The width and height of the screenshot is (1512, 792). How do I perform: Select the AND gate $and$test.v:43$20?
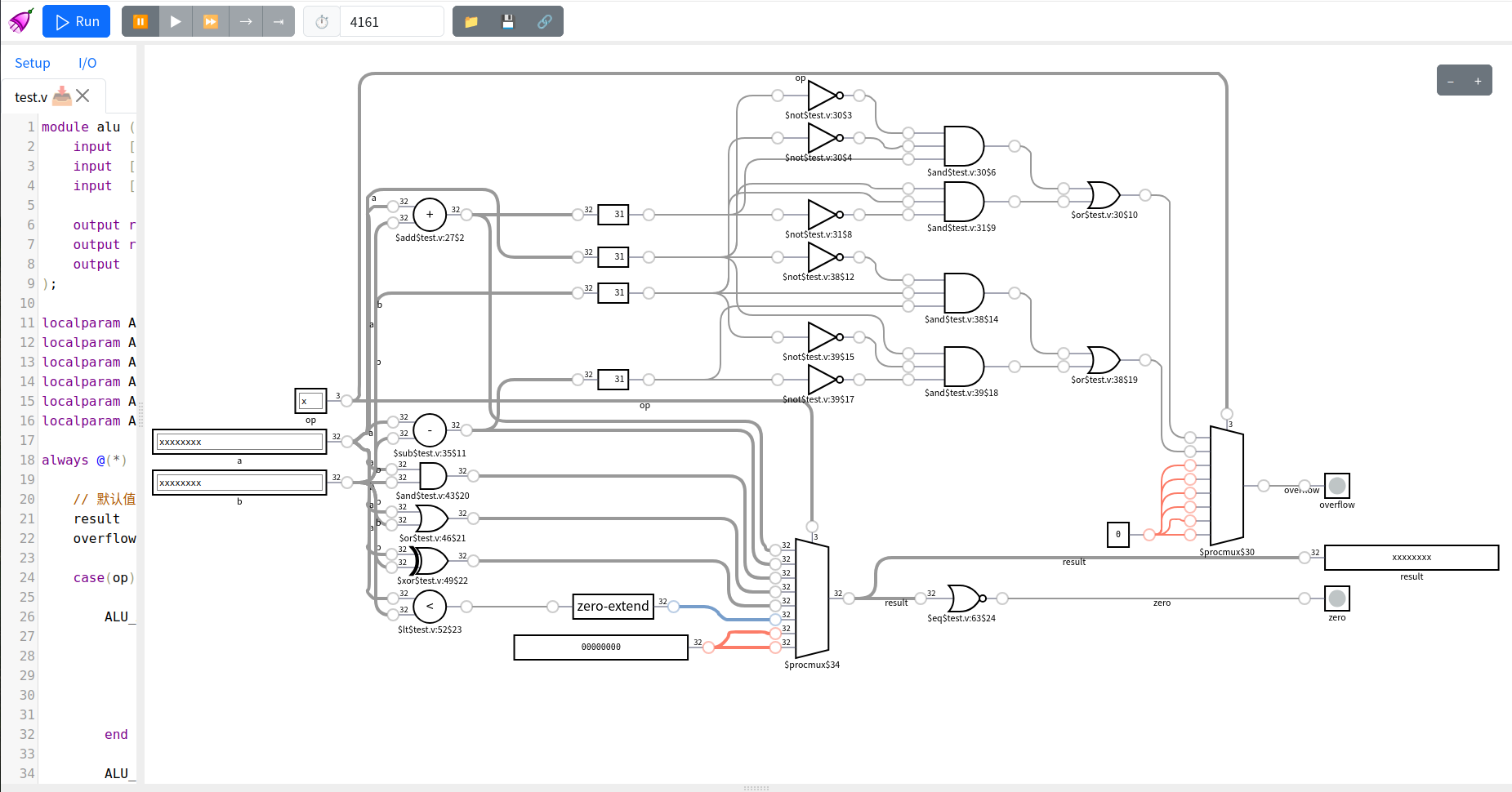coord(432,476)
